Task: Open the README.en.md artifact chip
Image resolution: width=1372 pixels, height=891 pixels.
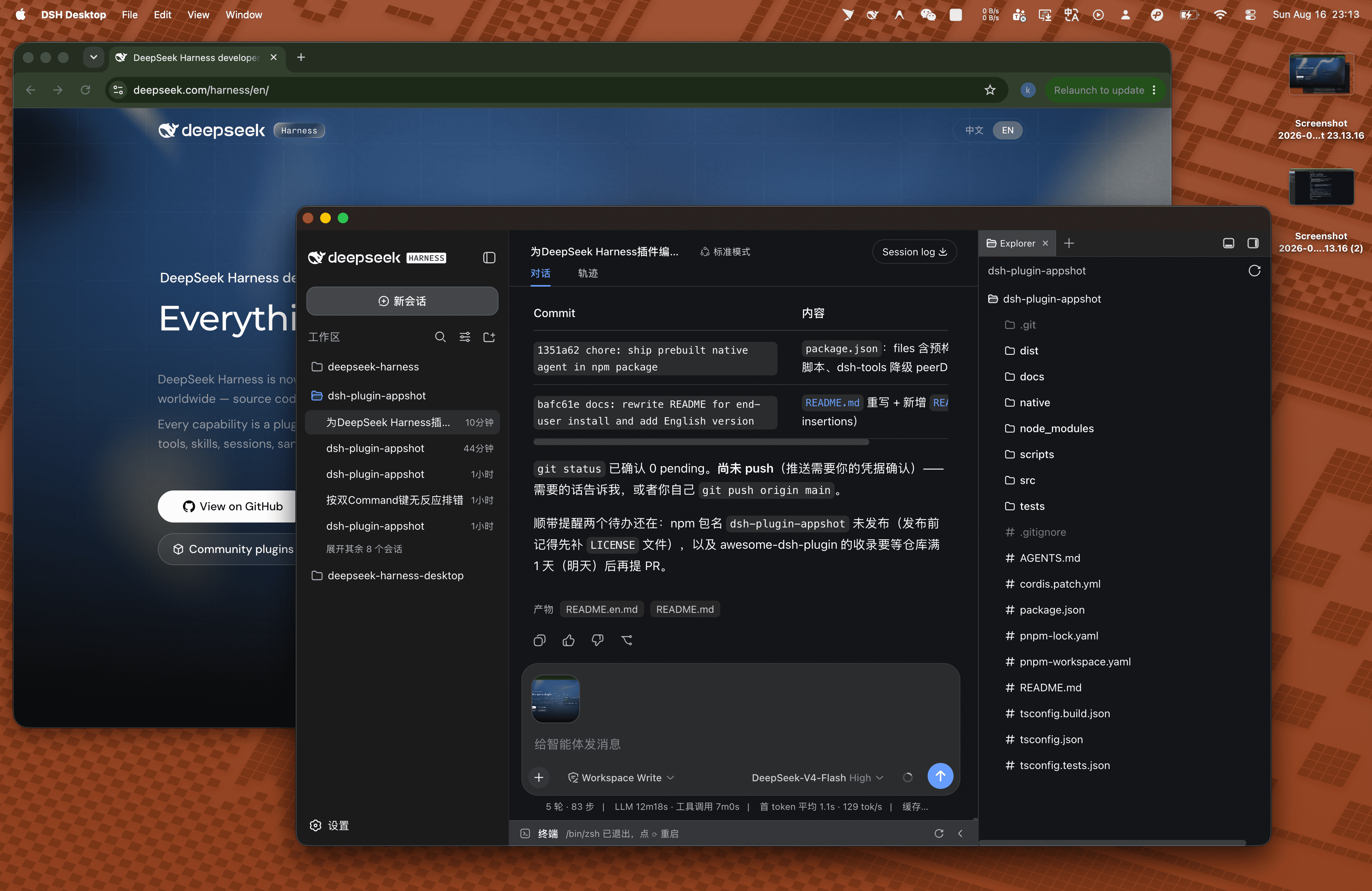Action: 601,609
